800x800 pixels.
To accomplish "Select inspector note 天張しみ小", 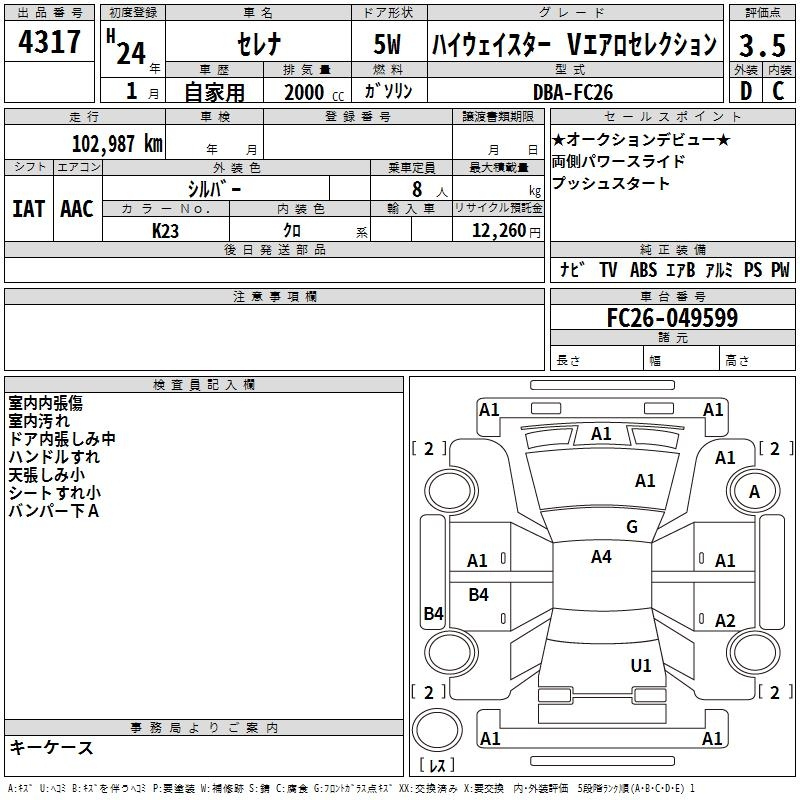I will 46,475.
